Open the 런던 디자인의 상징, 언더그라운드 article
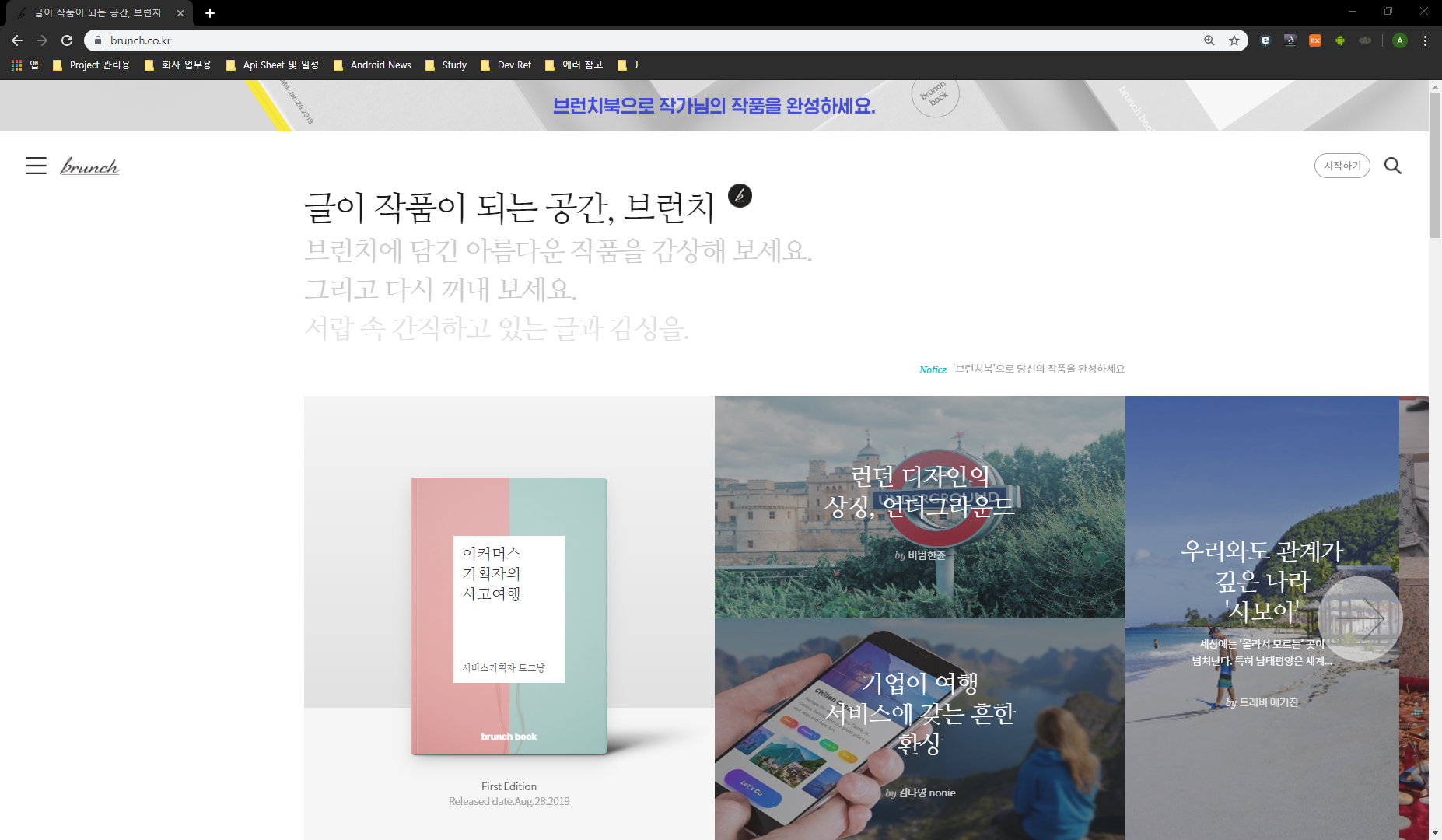The height and width of the screenshot is (840, 1442). point(919,507)
